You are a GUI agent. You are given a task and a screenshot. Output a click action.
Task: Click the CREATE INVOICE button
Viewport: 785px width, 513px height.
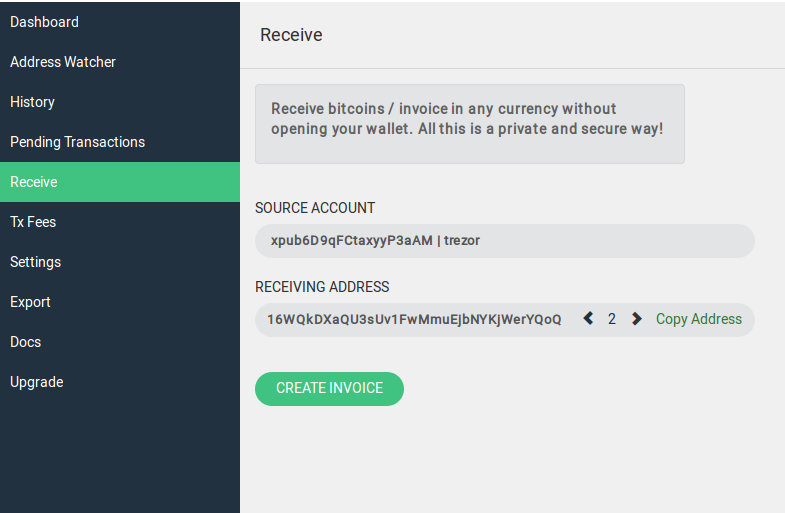click(x=329, y=388)
